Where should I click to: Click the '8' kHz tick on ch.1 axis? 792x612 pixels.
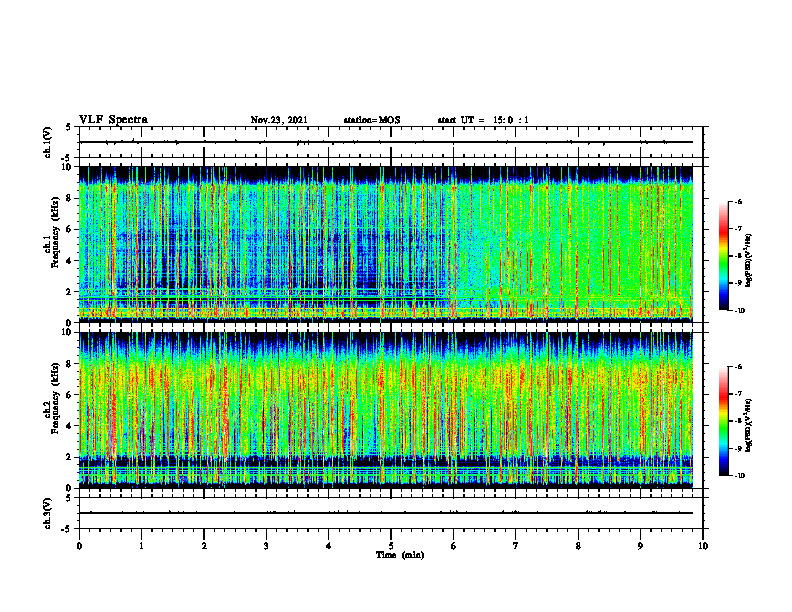coord(70,198)
